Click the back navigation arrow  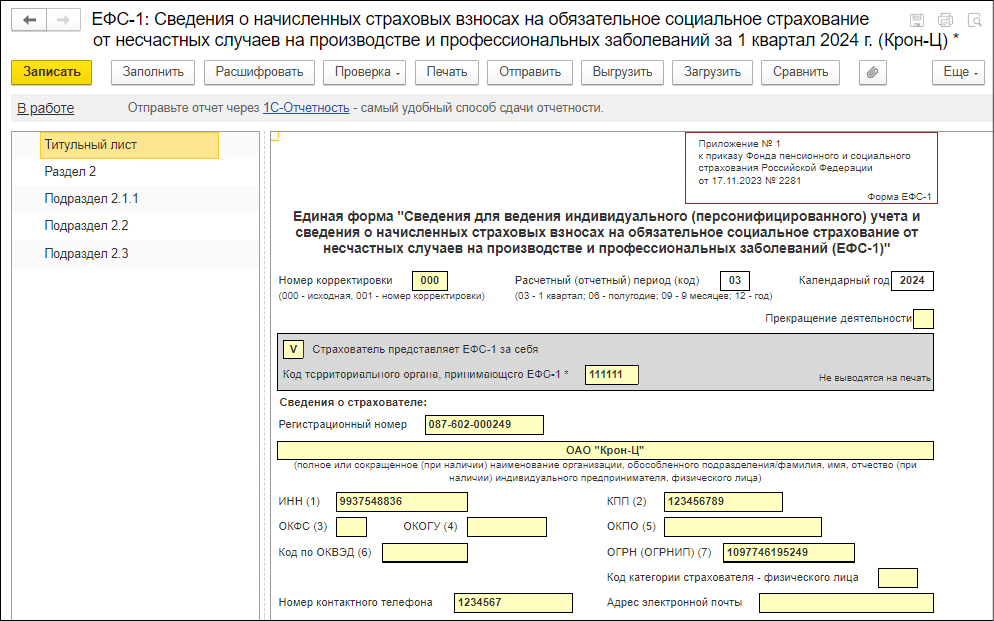click(x=28, y=20)
